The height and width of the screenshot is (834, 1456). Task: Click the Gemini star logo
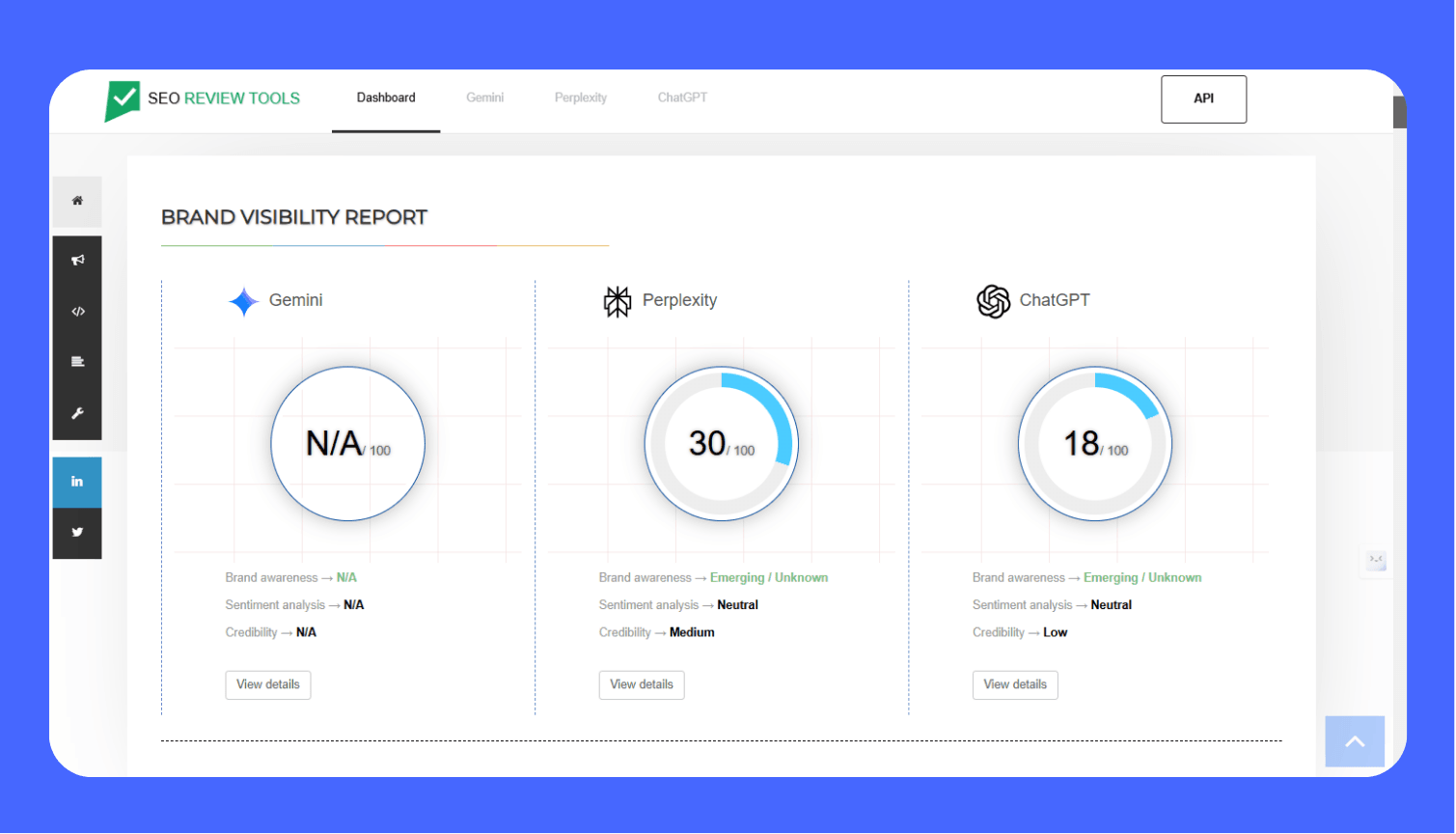(244, 302)
